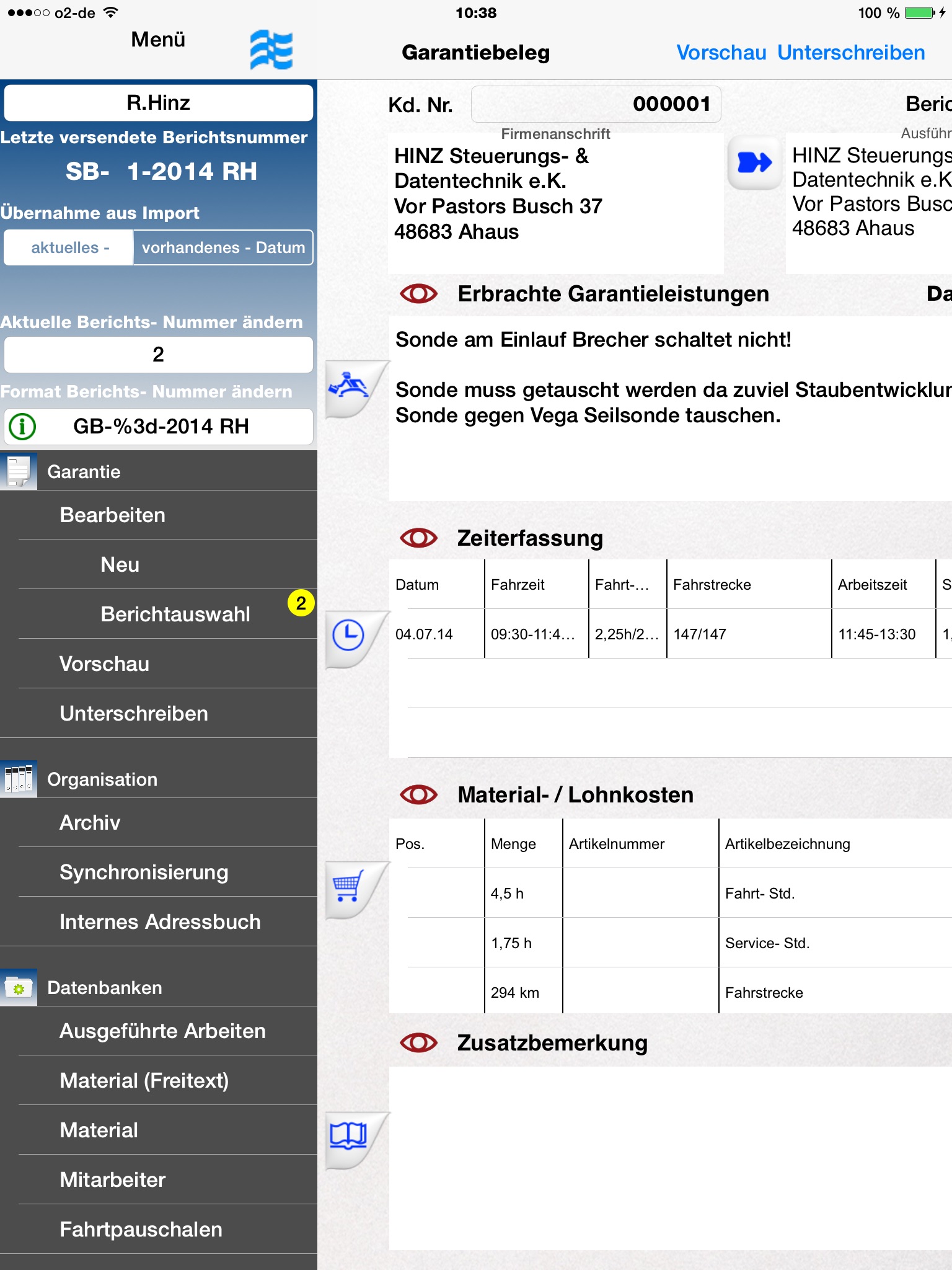Tap the 10:38 clock in status bar
Screen dimensions: 952x1270
(476, 12)
